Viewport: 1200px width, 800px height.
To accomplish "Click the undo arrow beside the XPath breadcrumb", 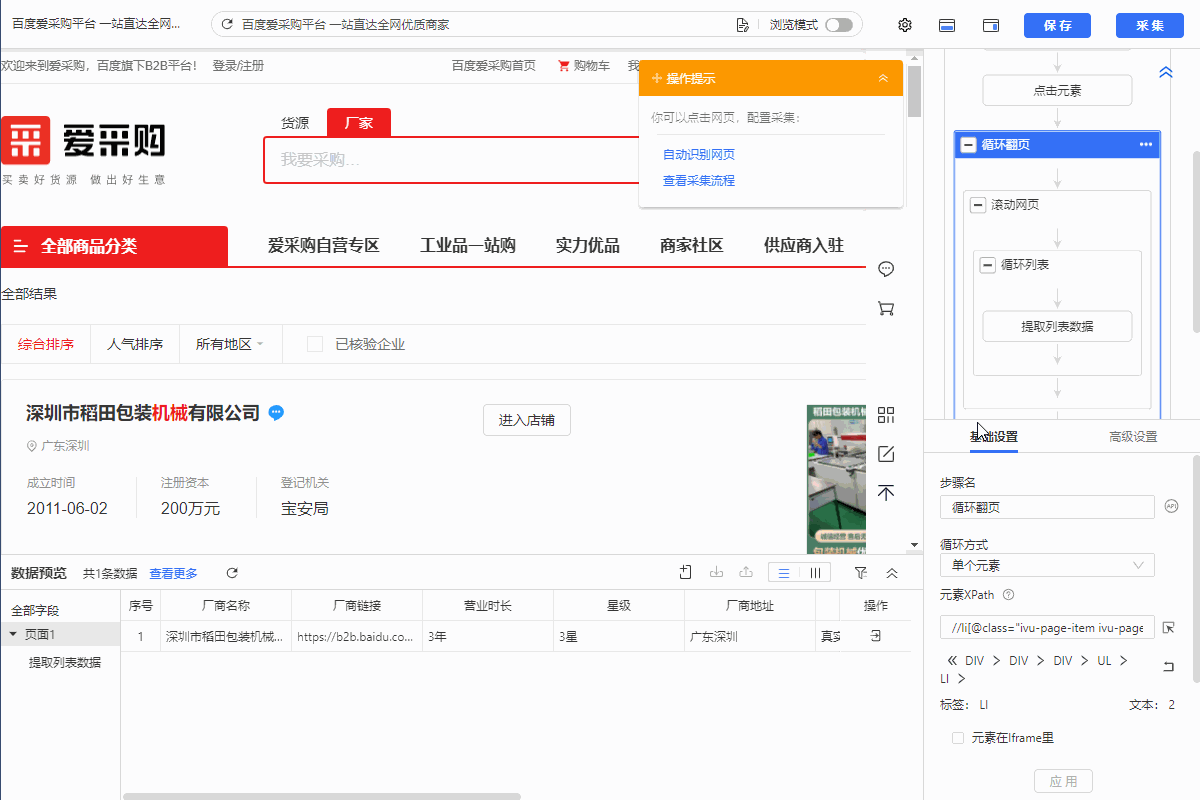I will (x=1168, y=667).
